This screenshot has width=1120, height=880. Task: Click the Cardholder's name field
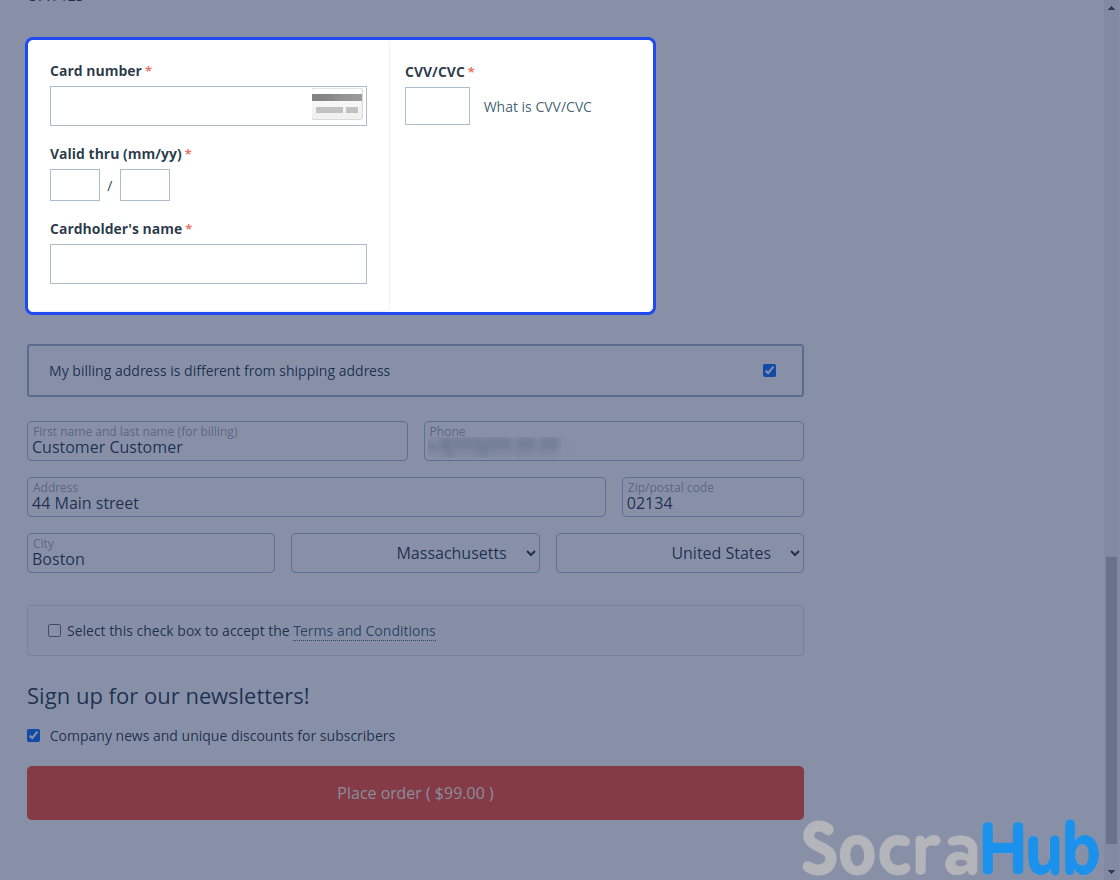coord(208,264)
